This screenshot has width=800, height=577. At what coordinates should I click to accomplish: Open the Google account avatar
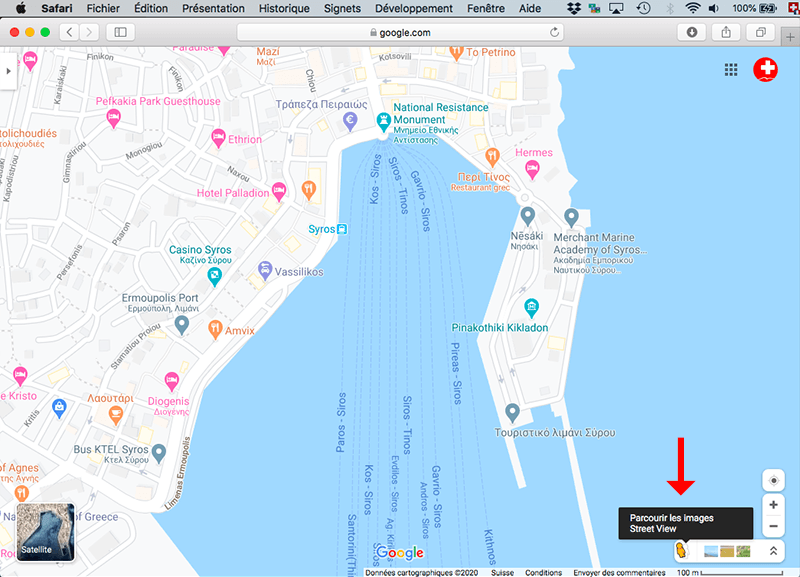[x=765, y=69]
